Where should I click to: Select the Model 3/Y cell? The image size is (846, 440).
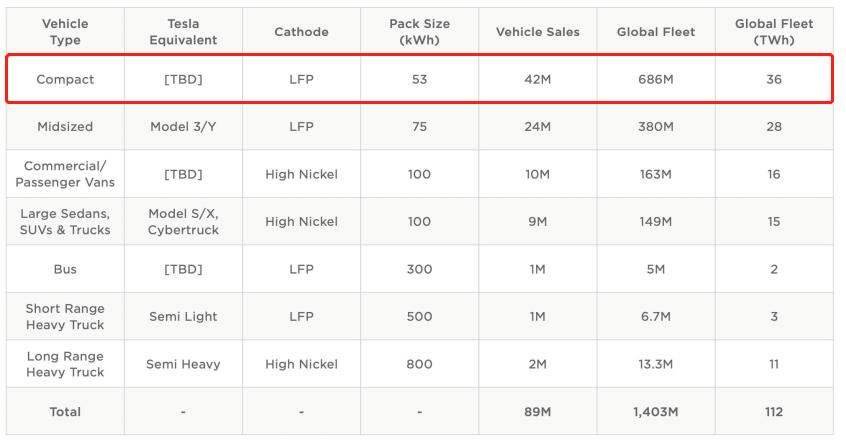pyautogui.click(x=183, y=127)
